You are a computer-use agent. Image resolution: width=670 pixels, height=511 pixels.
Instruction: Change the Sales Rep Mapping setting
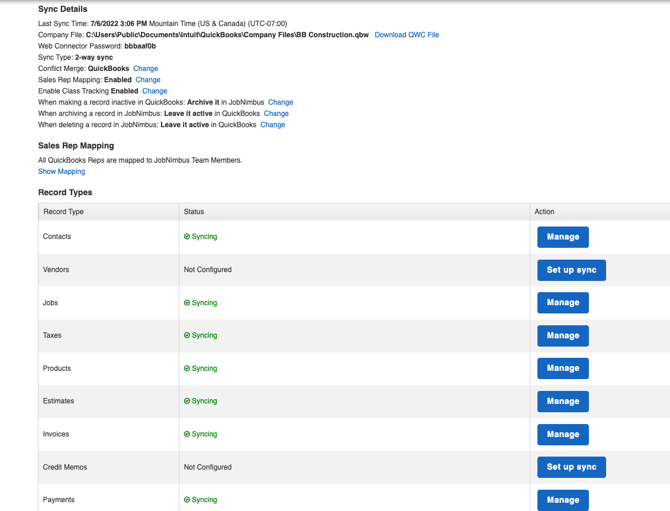[x=148, y=80]
